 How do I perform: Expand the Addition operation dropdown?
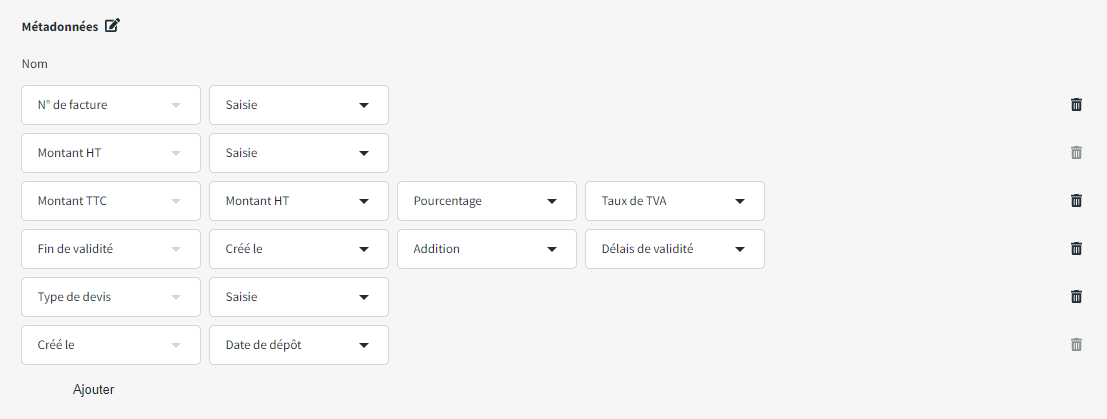pyautogui.click(x=486, y=249)
